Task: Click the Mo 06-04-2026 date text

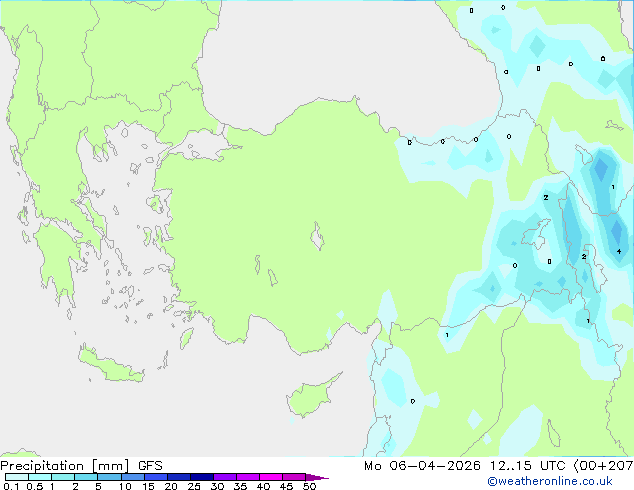Action: (423, 466)
